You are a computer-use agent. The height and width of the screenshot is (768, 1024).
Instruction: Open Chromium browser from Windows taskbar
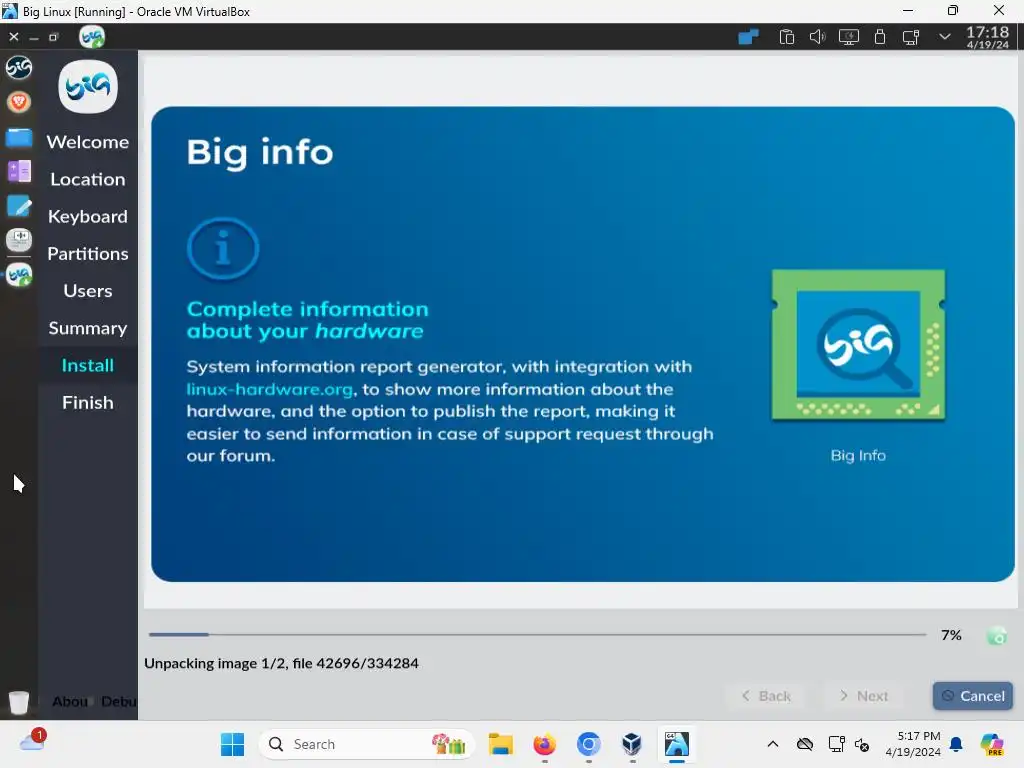pos(588,744)
